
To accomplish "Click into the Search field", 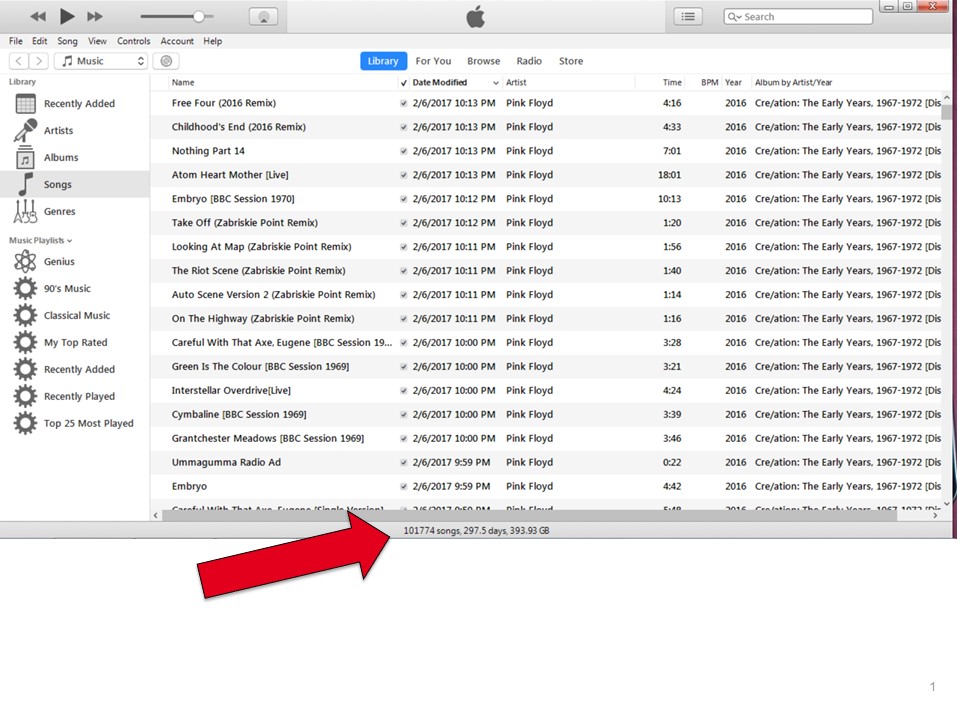I will (x=798, y=17).
